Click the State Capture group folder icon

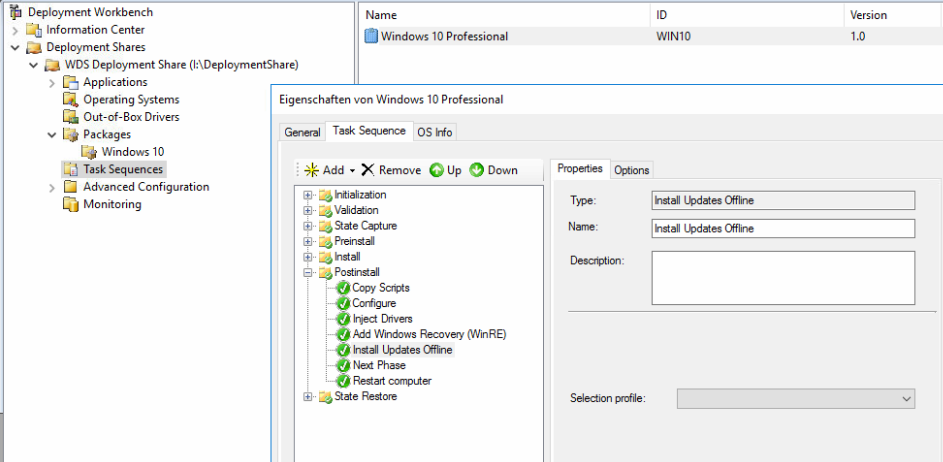(x=325, y=226)
